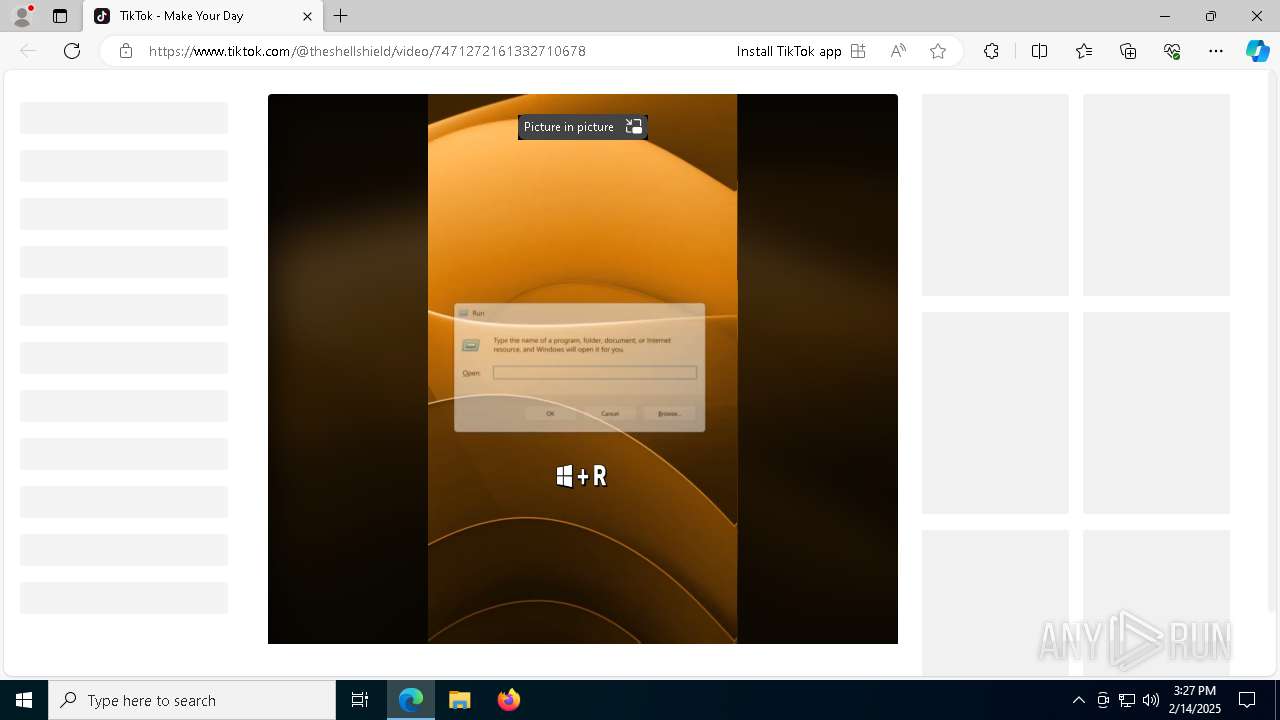This screenshot has height=720, width=1280.
Task: Refresh the TikTok page
Action: [x=72, y=51]
